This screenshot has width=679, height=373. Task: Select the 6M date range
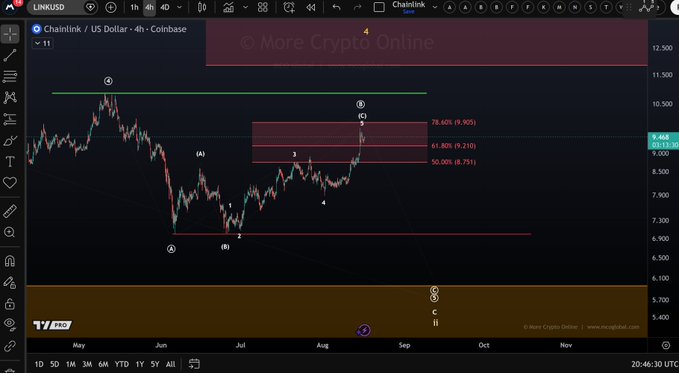[103, 364]
